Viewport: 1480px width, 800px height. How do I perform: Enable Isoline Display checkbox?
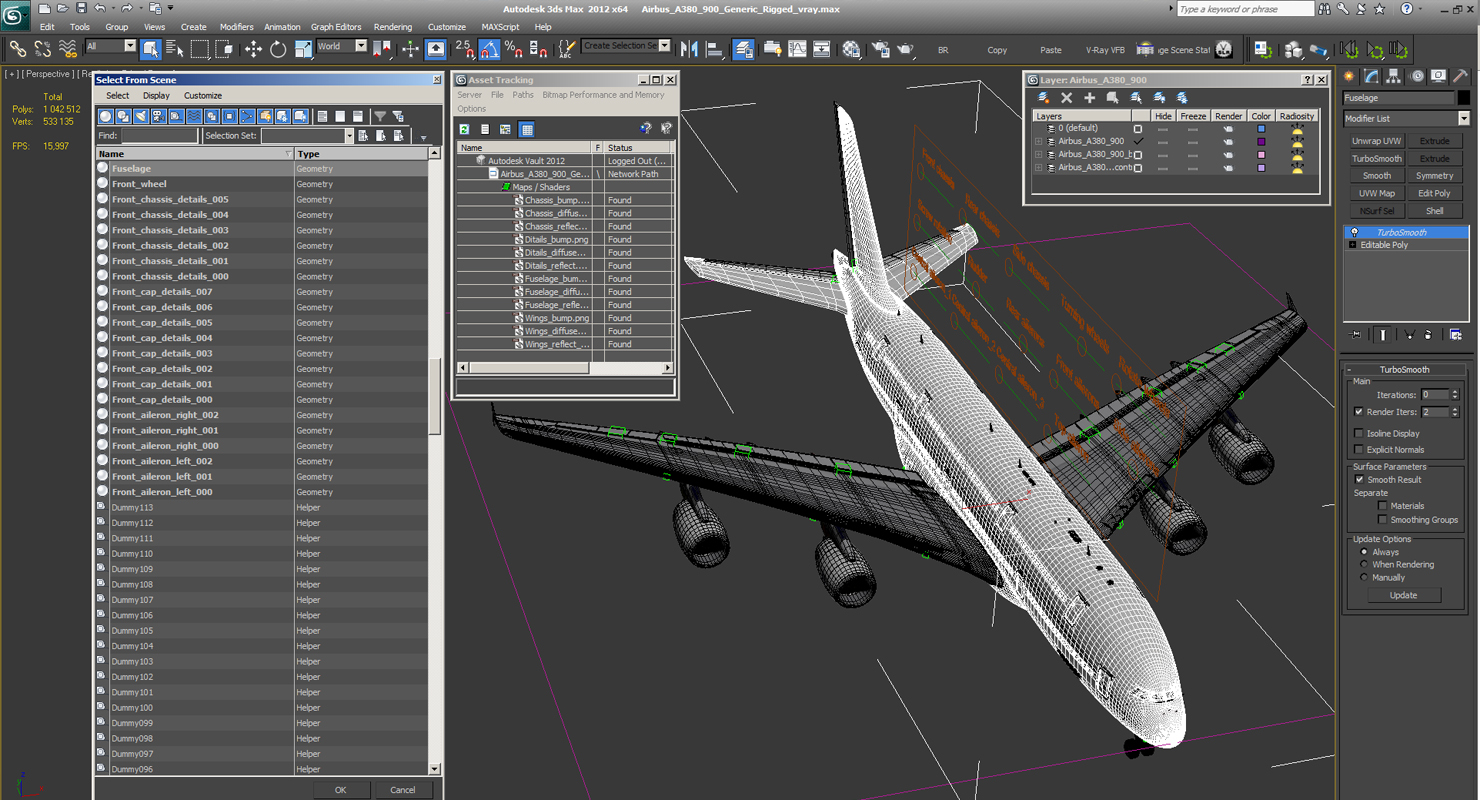1358,434
